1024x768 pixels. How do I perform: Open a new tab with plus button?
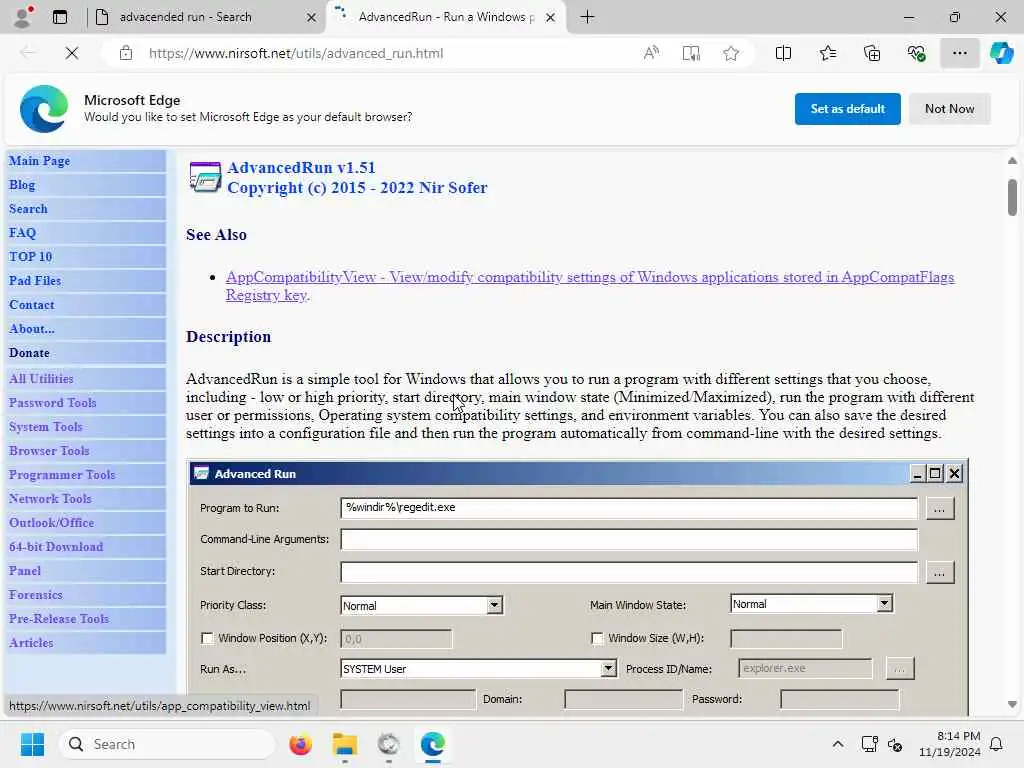tap(587, 17)
